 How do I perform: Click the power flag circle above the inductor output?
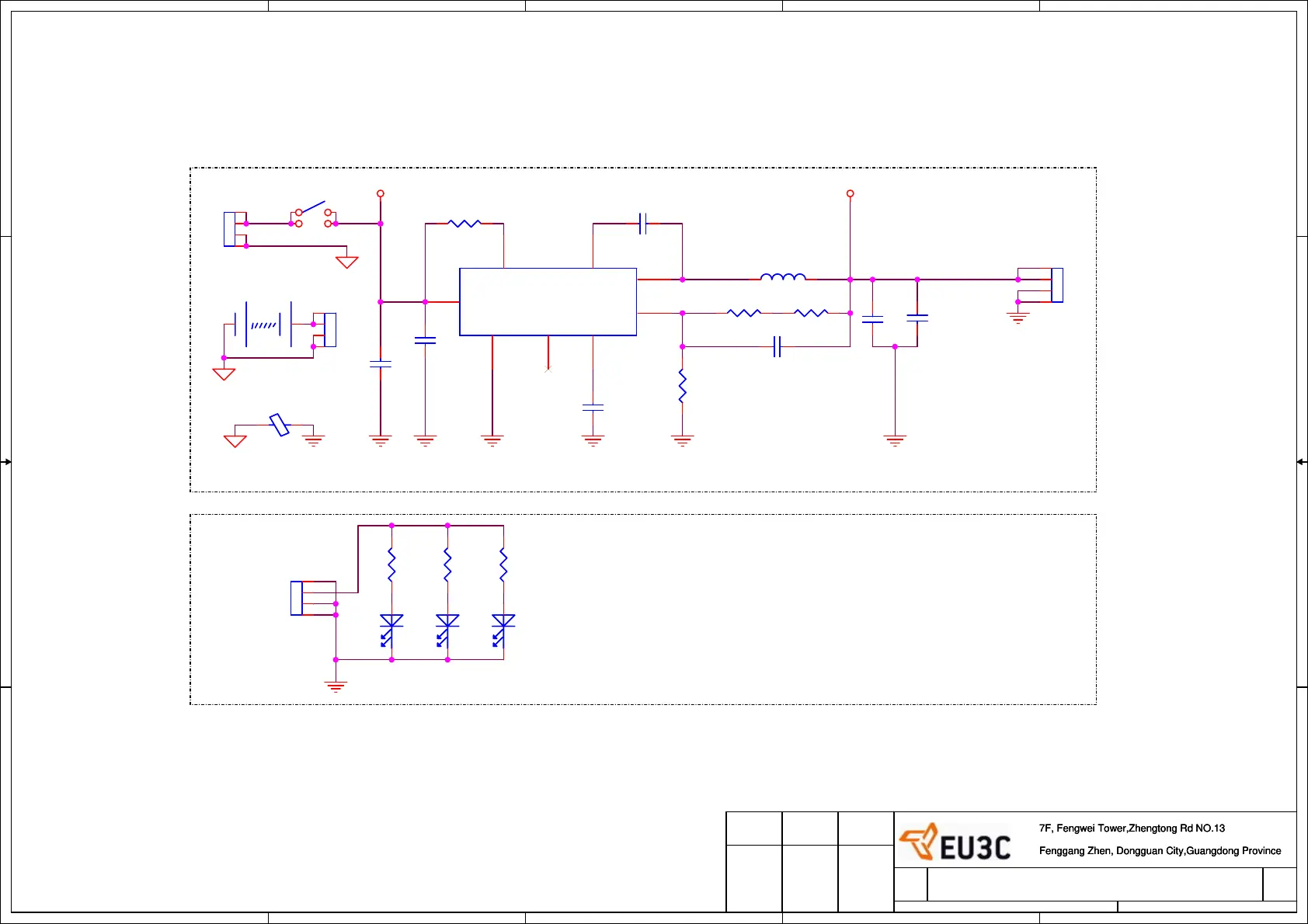pyautogui.click(x=850, y=193)
